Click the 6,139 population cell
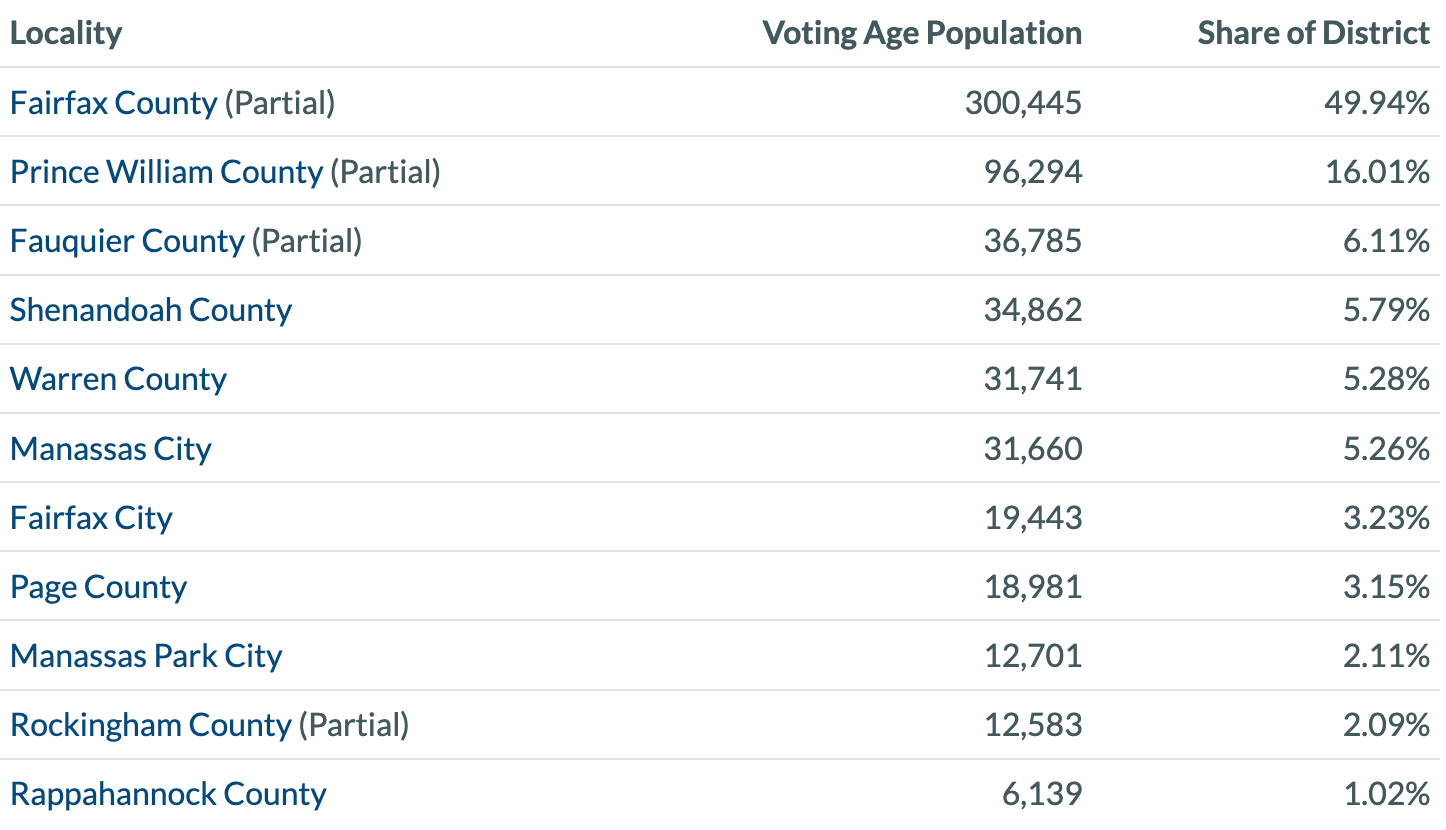The width and height of the screenshot is (1446, 830). coord(1042,794)
